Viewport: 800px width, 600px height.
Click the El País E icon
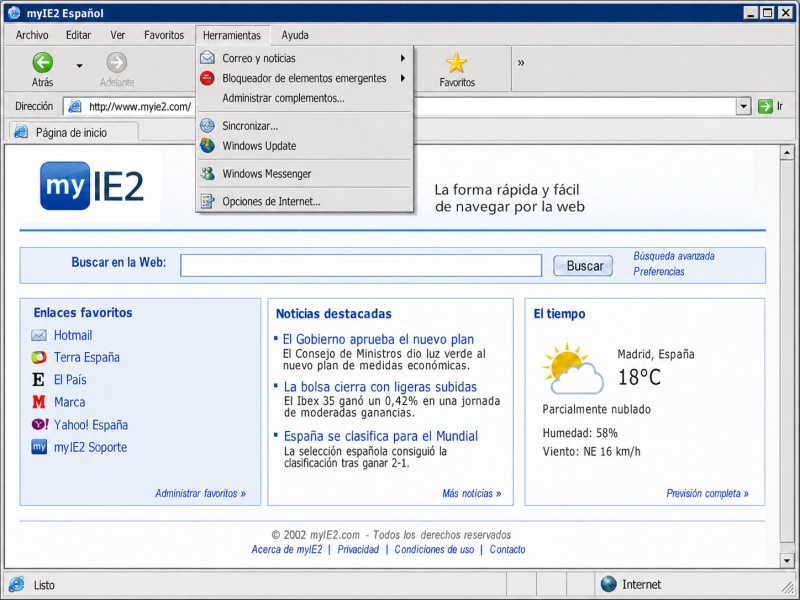pos(38,380)
